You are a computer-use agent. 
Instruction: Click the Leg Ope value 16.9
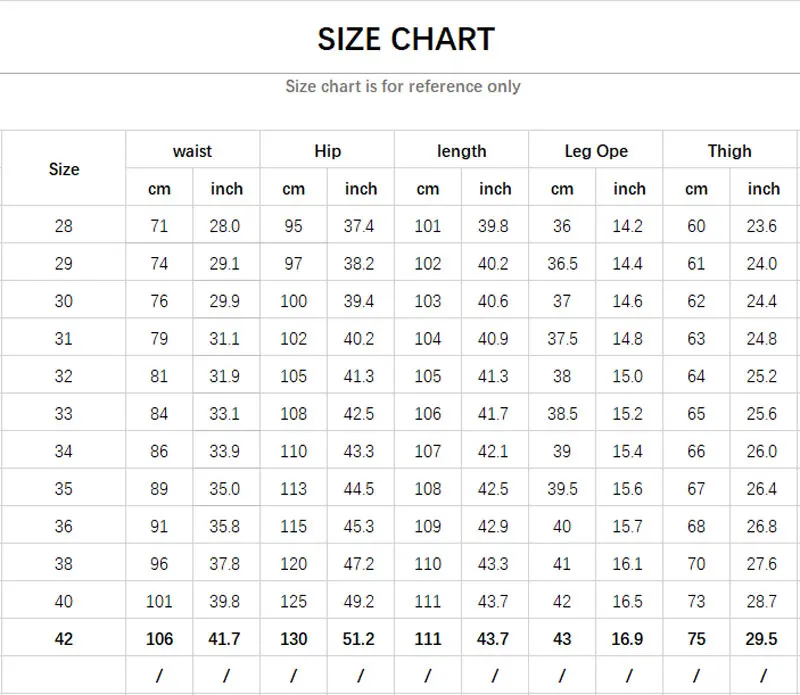point(630,639)
